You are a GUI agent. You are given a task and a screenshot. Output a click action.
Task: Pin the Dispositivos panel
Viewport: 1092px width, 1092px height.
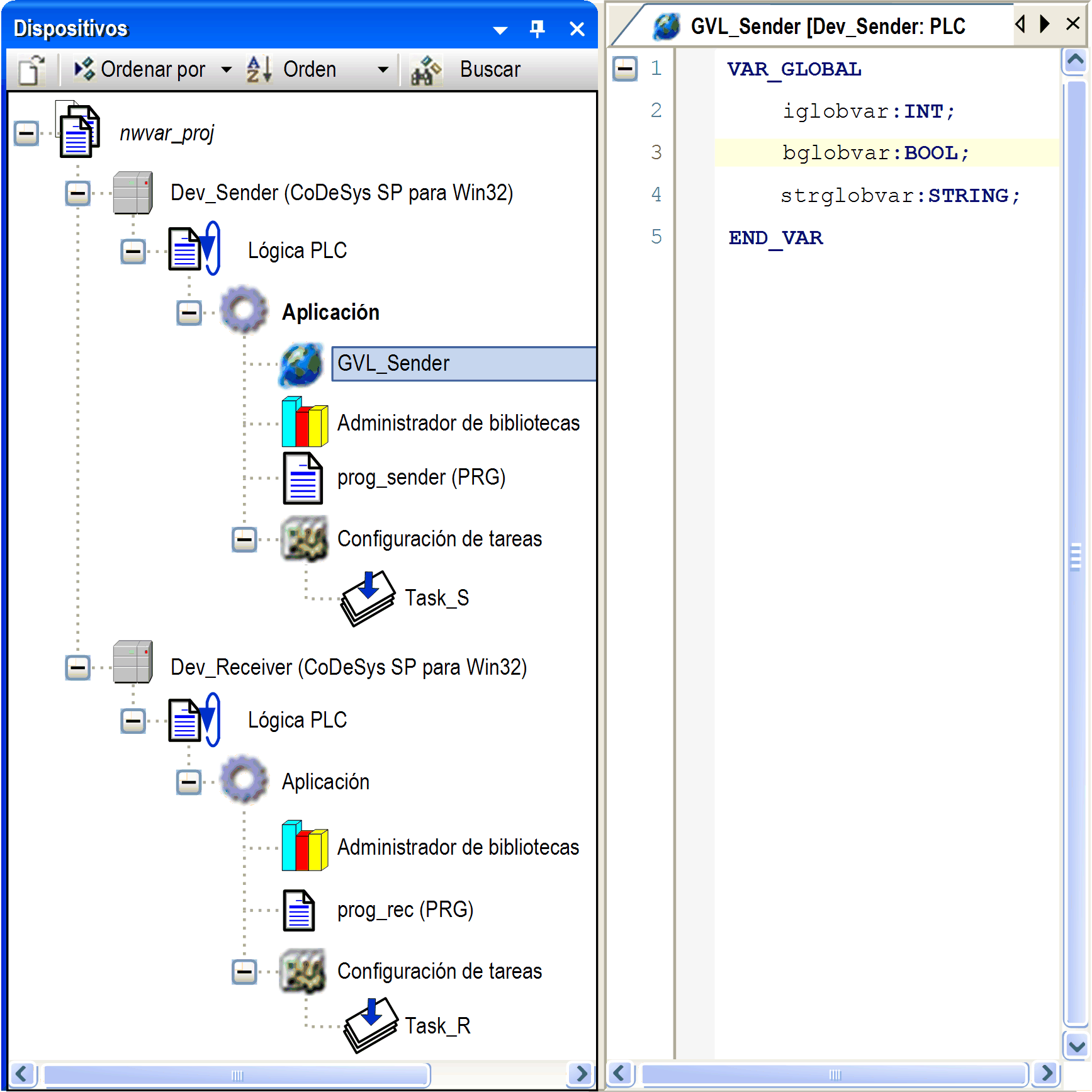[537, 29]
